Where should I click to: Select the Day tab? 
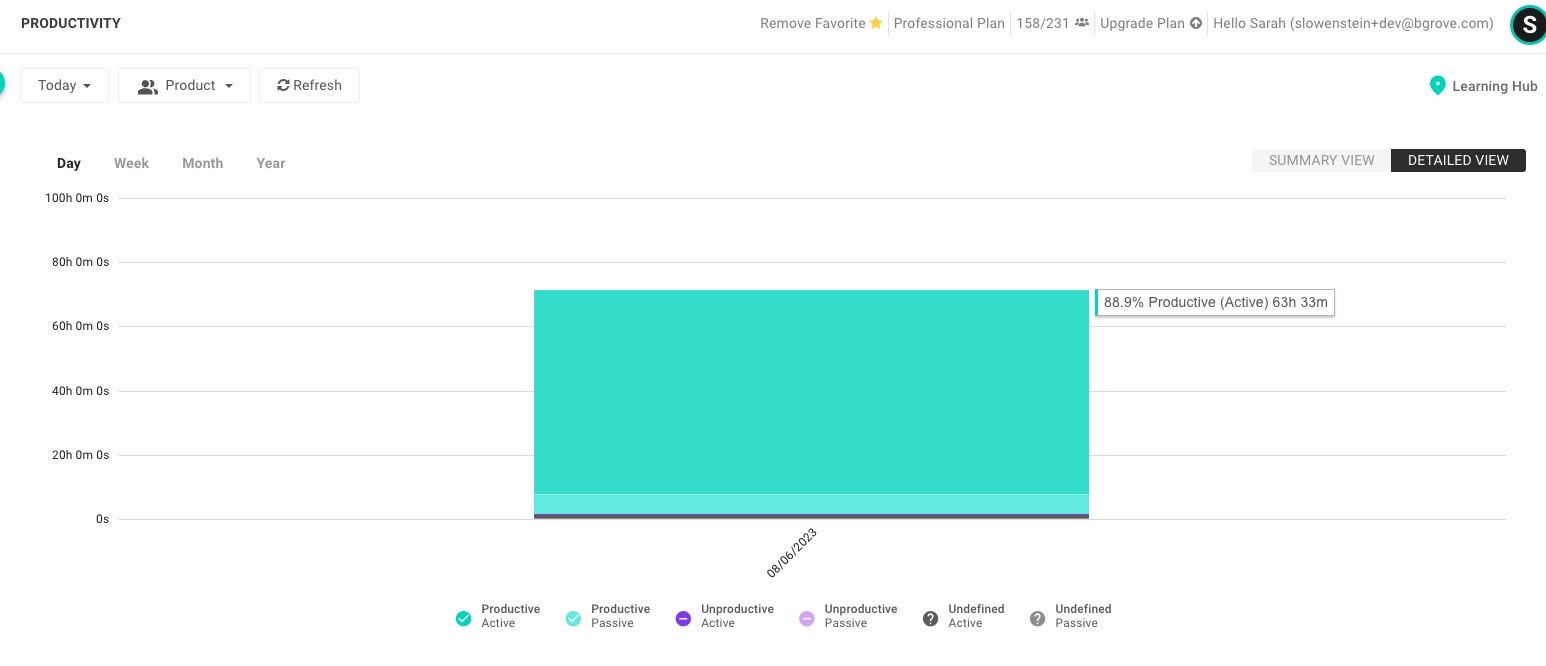pos(69,163)
